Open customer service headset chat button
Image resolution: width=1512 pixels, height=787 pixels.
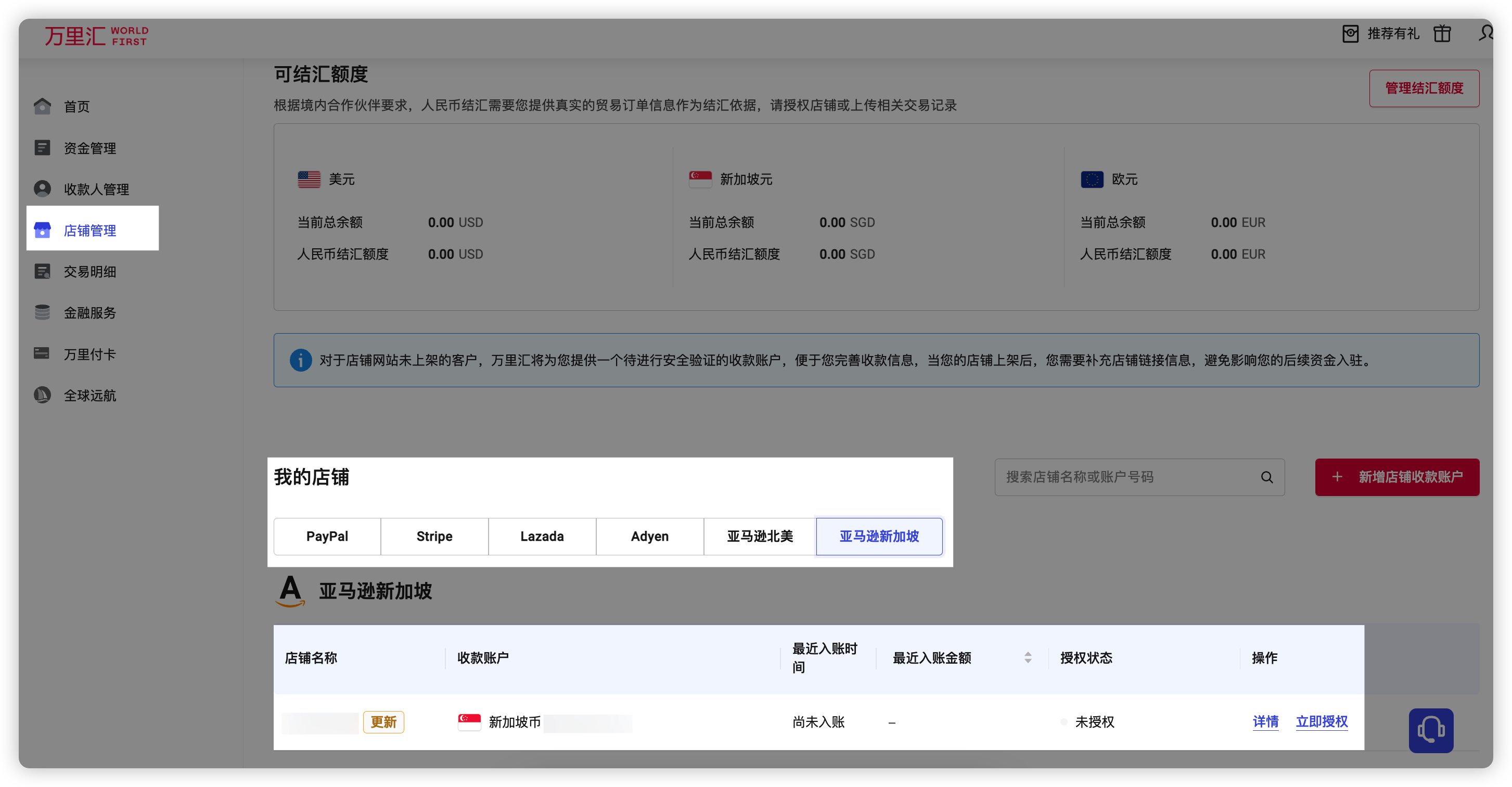pyautogui.click(x=1430, y=730)
